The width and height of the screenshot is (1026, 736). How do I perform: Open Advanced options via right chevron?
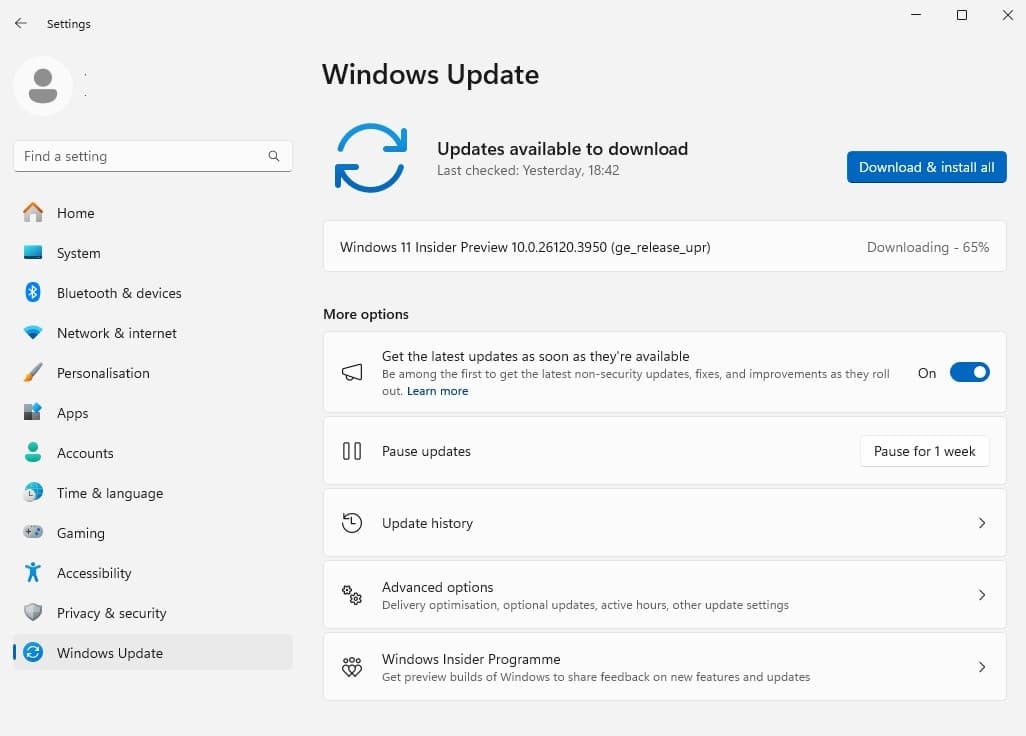pyautogui.click(x=982, y=595)
